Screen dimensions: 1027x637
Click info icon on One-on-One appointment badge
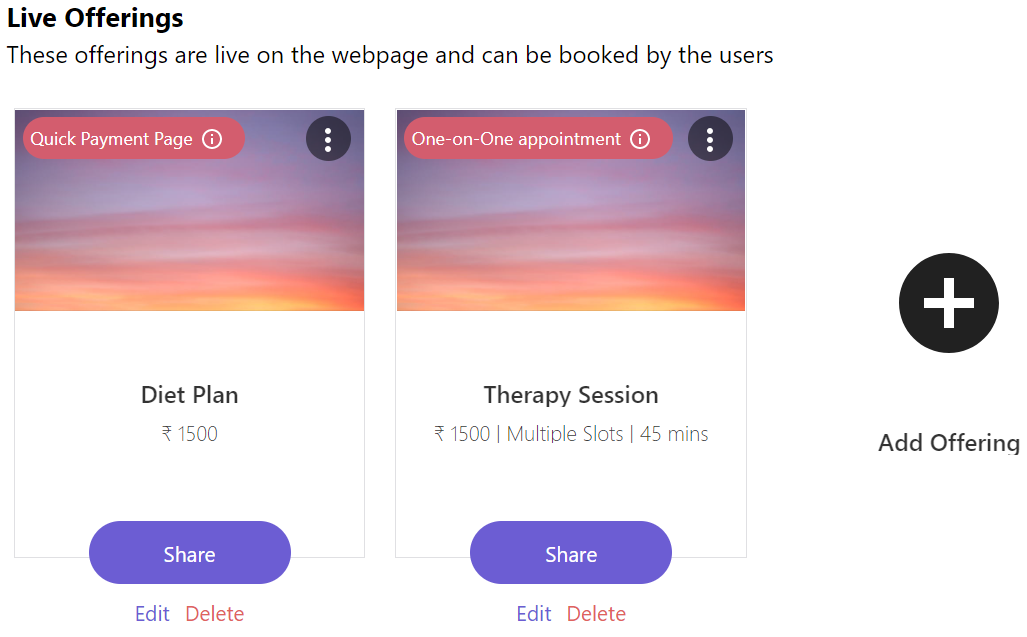point(640,139)
